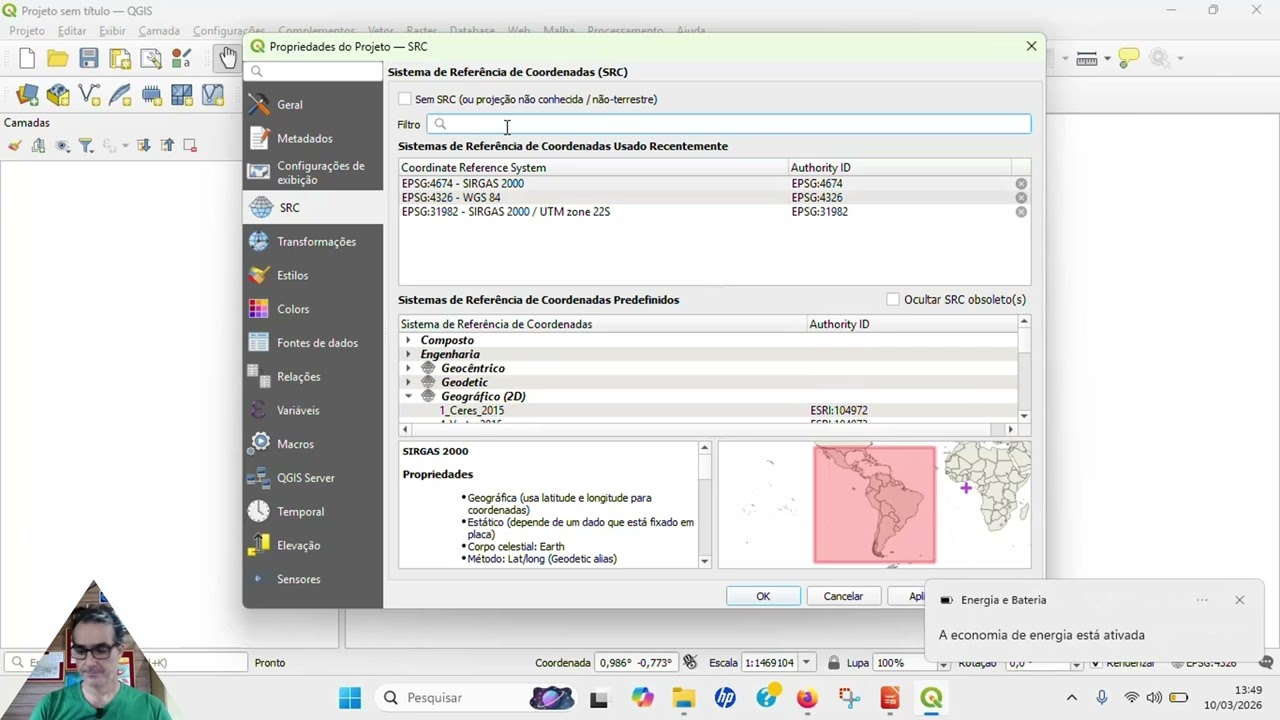This screenshot has height=720, width=1280.
Task: Expand the Geodetic tree node
Action: coord(408,382)
